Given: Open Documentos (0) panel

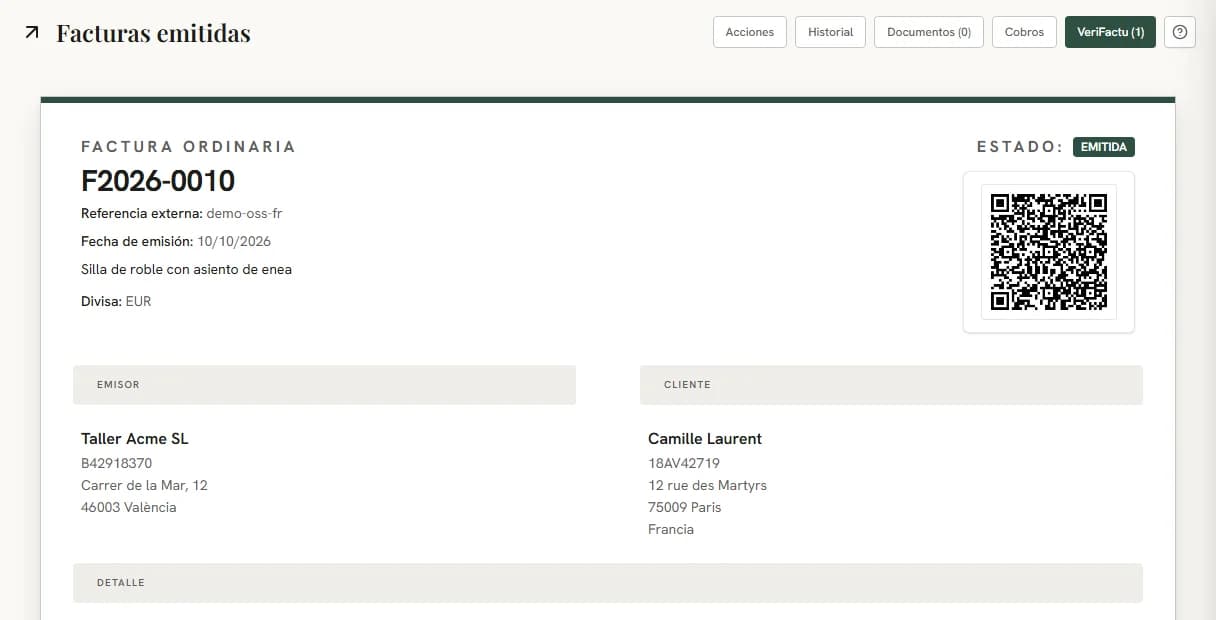Looking at the screenshot, I should tap(929, 32).
